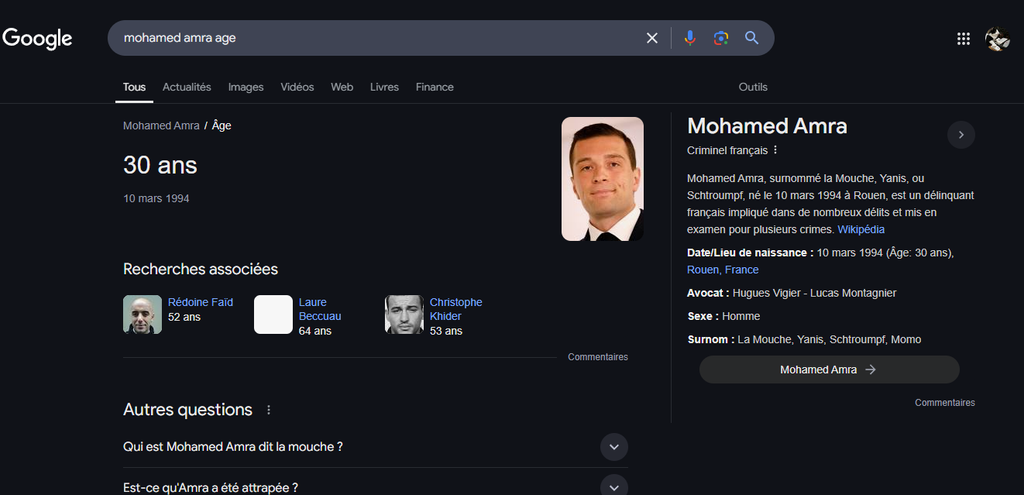This screenshot has width=1024, height=495.
Task: Click the Mohamed Amra portrait photo
Action: point(602,179)
